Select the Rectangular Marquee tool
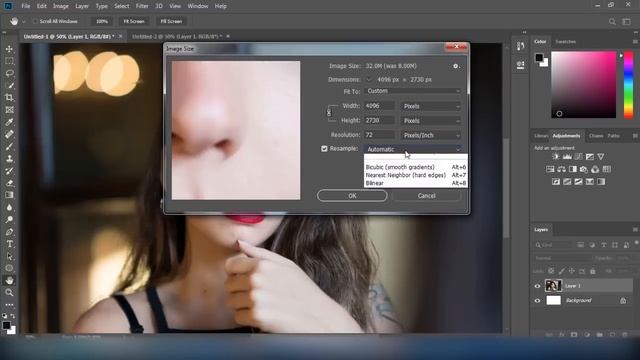This screenshot has width=640, height=360. pyautogui.click(x=9, y=61)
